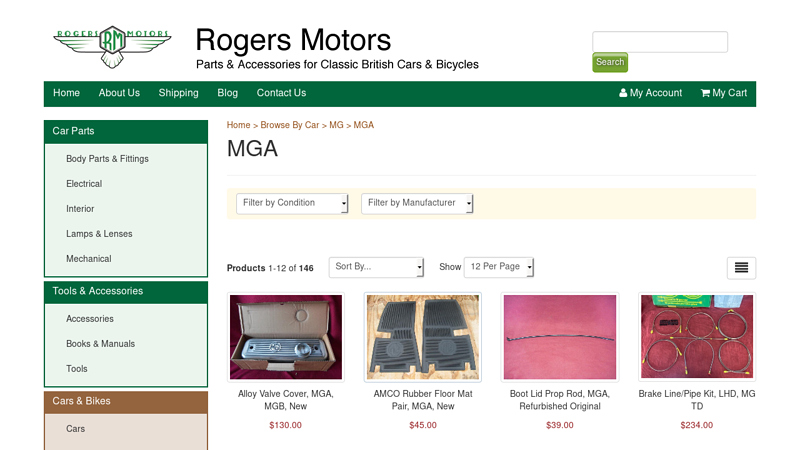Viewport: 800px width, 450px height.
Task: Open Interior category
Action: pos(80,209)
